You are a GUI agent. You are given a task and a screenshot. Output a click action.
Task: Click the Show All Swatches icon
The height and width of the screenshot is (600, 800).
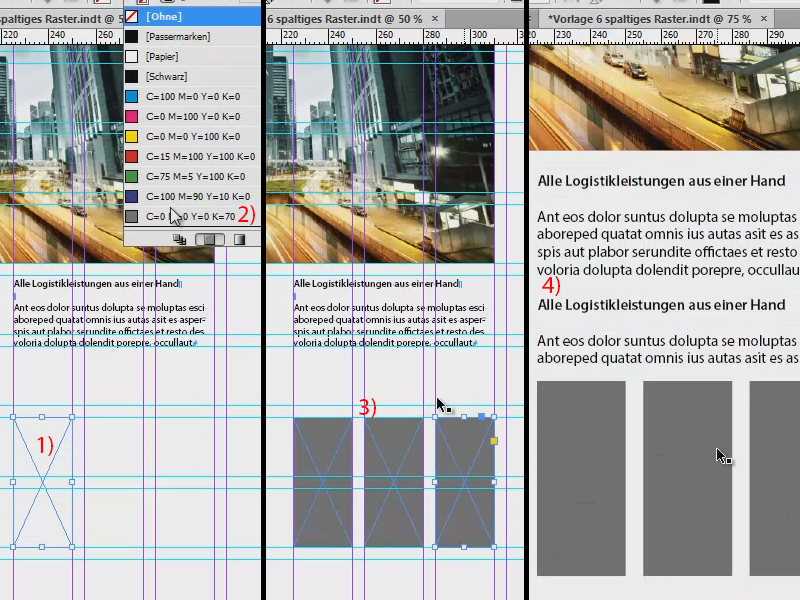[x=179, y=239]
